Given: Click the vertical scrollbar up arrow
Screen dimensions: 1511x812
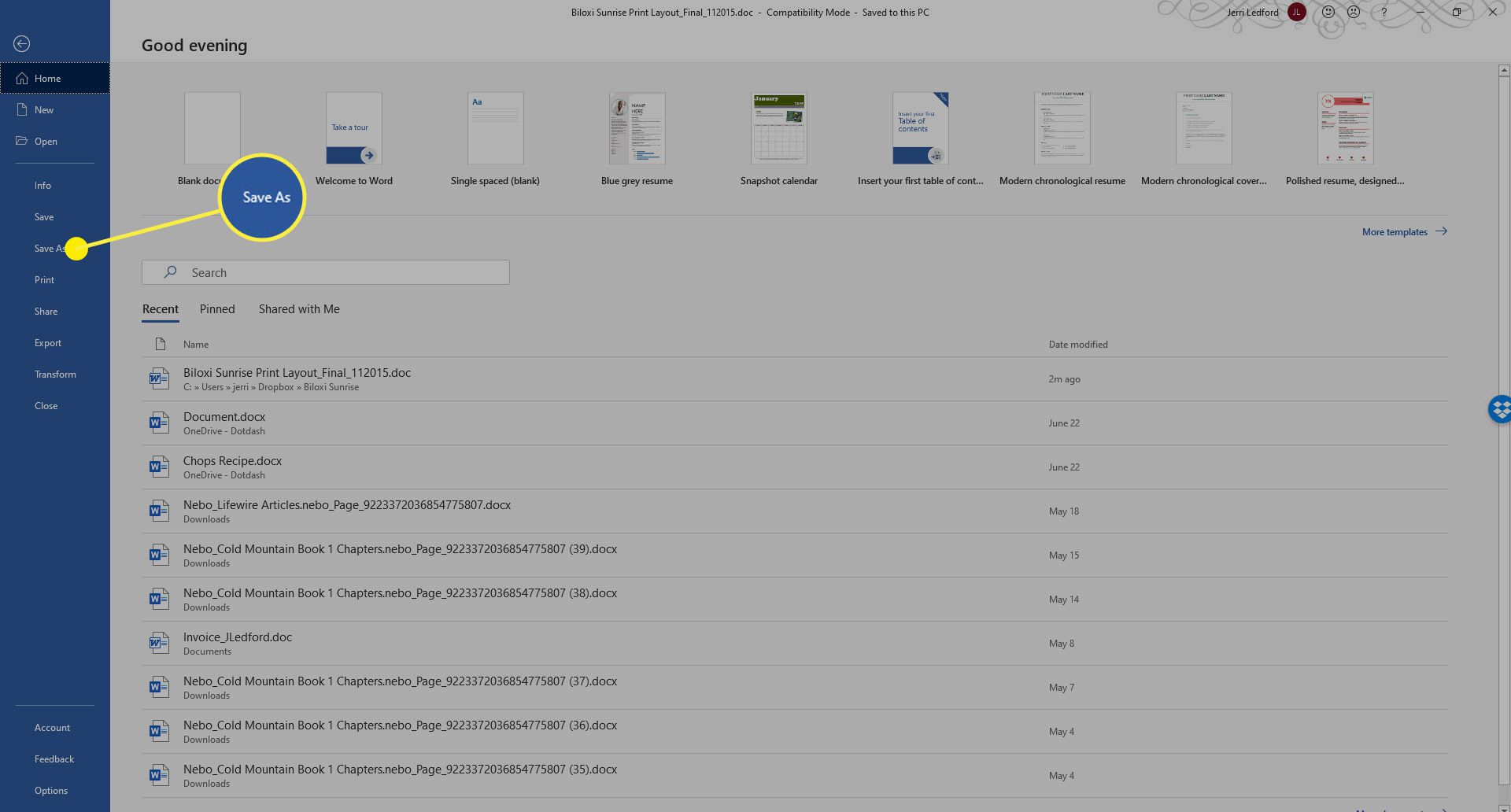Looking at the screenshot, I should point(1504,71).
